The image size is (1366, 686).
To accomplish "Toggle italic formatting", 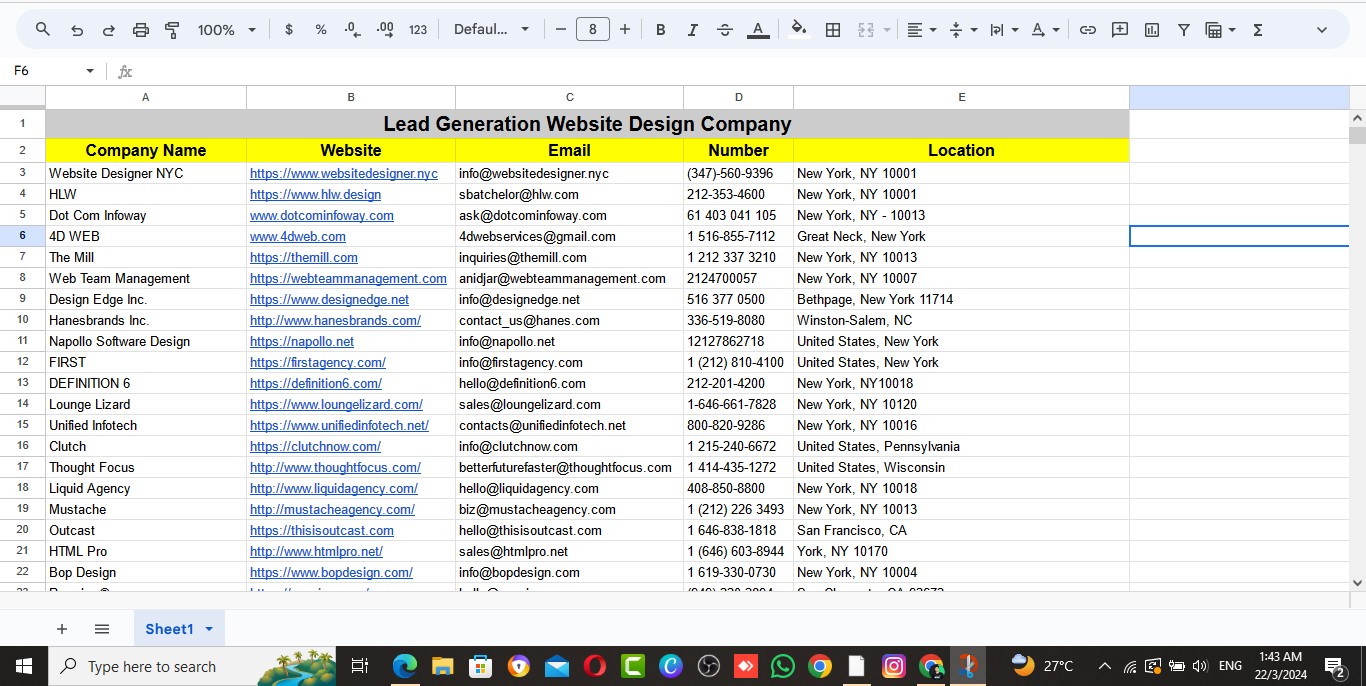I will click(692, 29).
